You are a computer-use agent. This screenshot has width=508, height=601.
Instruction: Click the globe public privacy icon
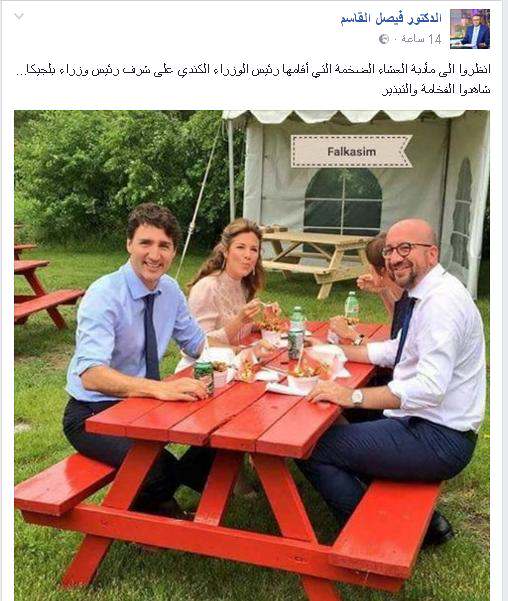383,39
